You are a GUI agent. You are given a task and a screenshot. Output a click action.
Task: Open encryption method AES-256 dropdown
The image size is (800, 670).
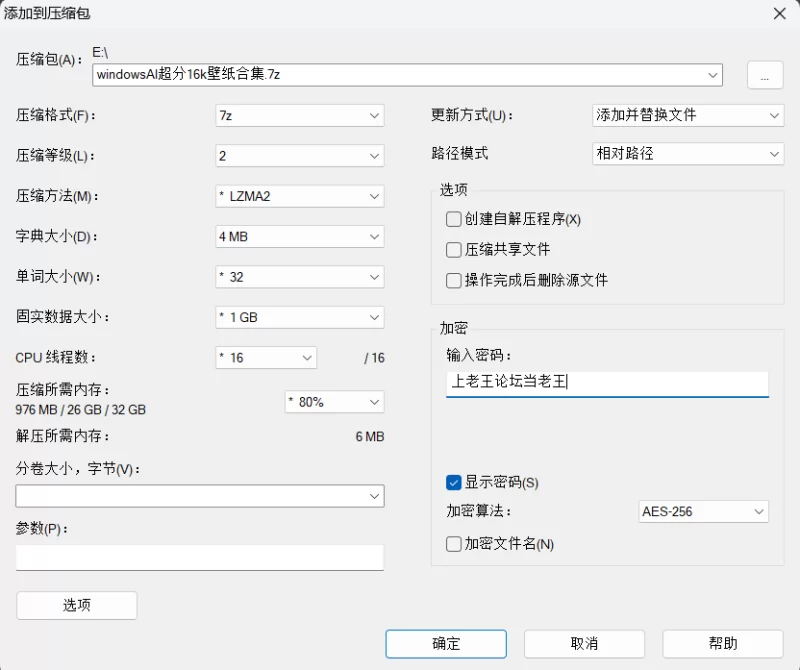(703, 511)
